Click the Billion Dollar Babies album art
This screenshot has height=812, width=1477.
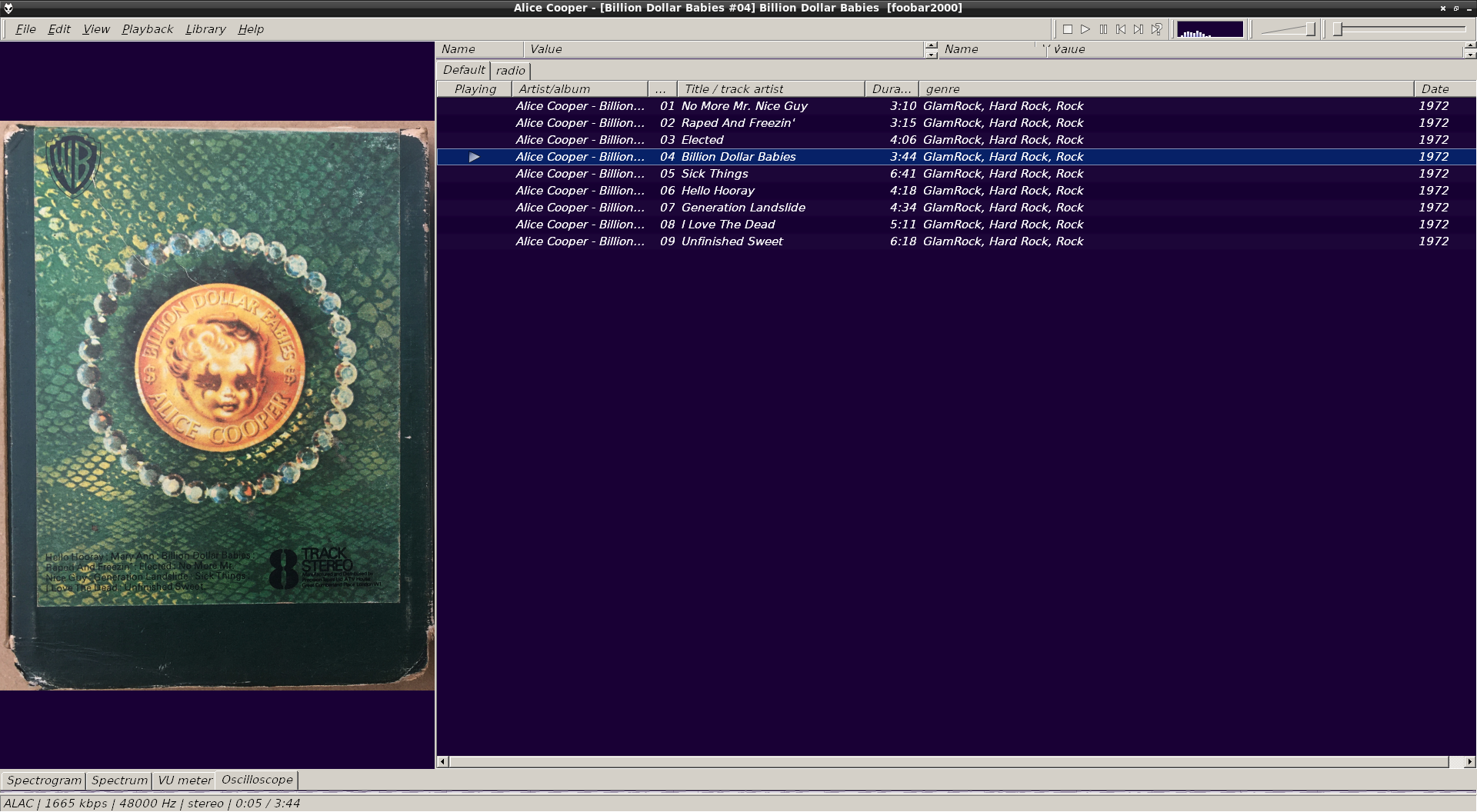[x=217, y=406]
